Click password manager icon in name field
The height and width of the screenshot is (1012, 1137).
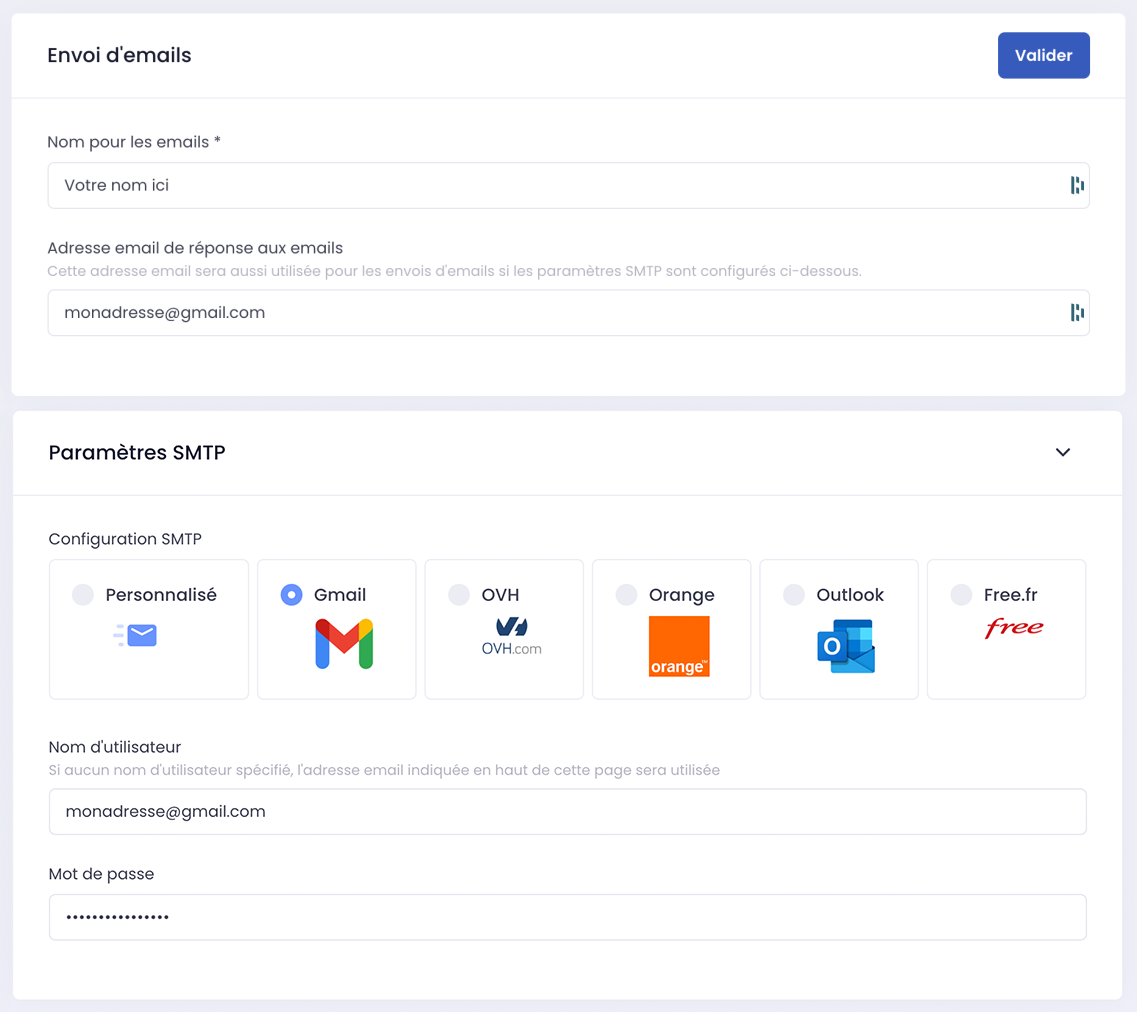coord(1077,185)
